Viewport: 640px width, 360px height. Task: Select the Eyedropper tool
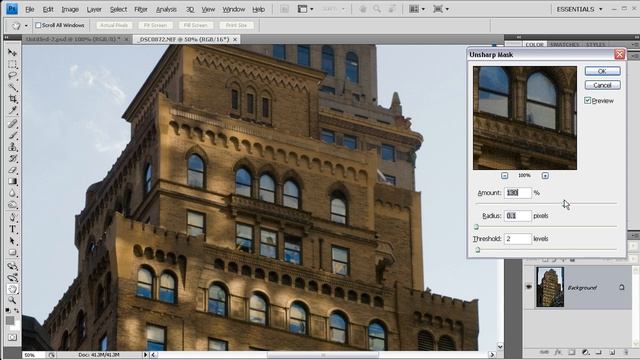click(12, 110)
